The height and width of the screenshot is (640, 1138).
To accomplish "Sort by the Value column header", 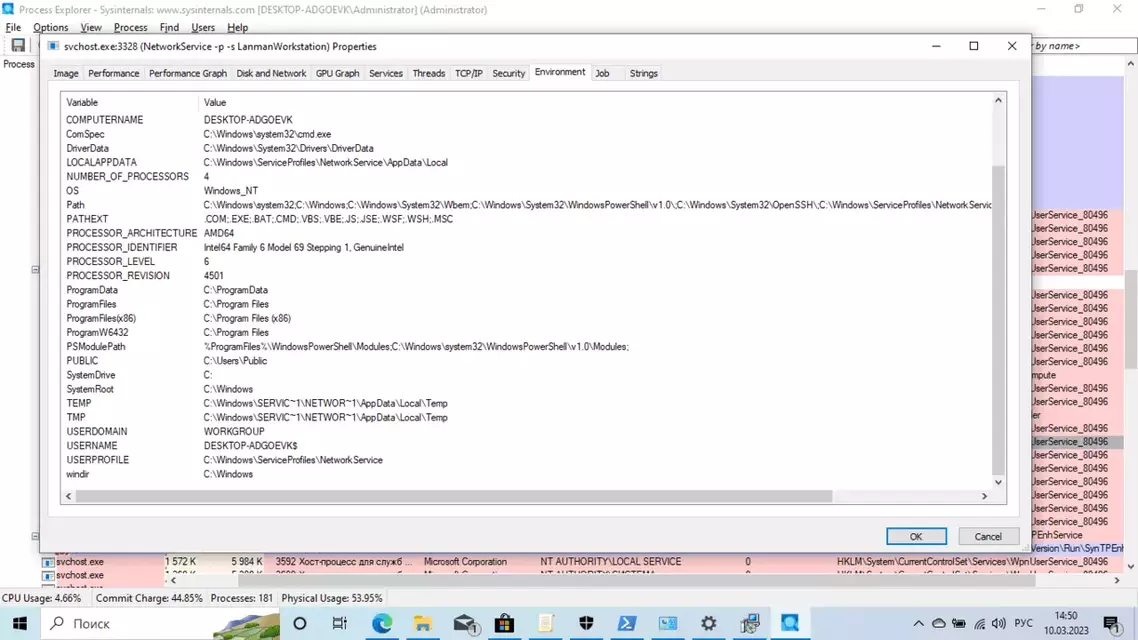I will click(x=595, y=102).
